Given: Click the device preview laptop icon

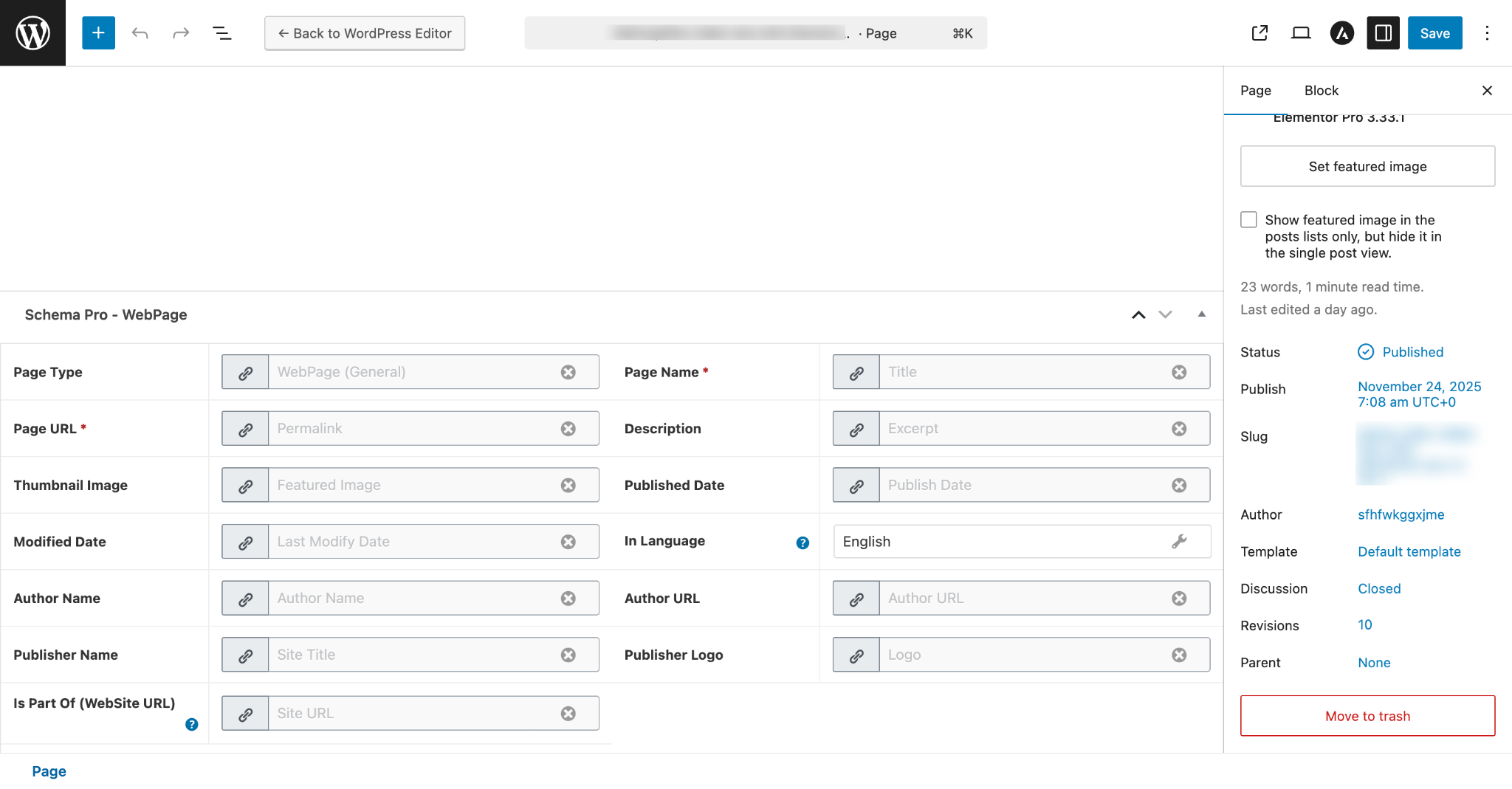Looking at the screenshot, I should (x=1301, y=33).
